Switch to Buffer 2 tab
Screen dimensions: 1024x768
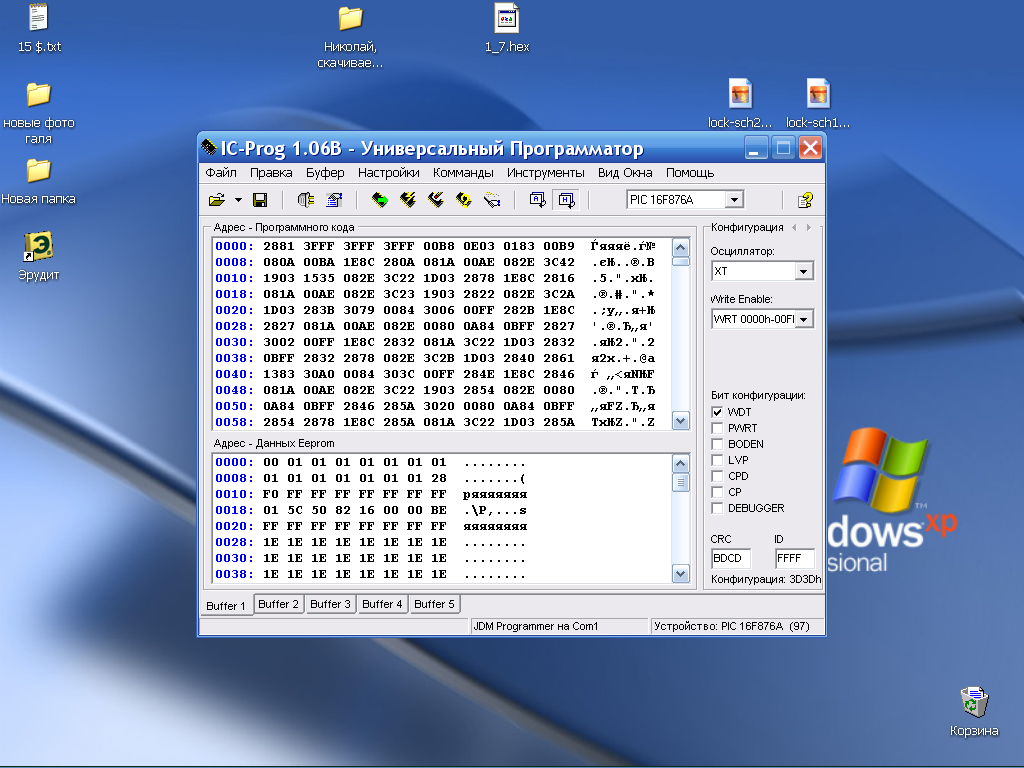click(278, 604)
